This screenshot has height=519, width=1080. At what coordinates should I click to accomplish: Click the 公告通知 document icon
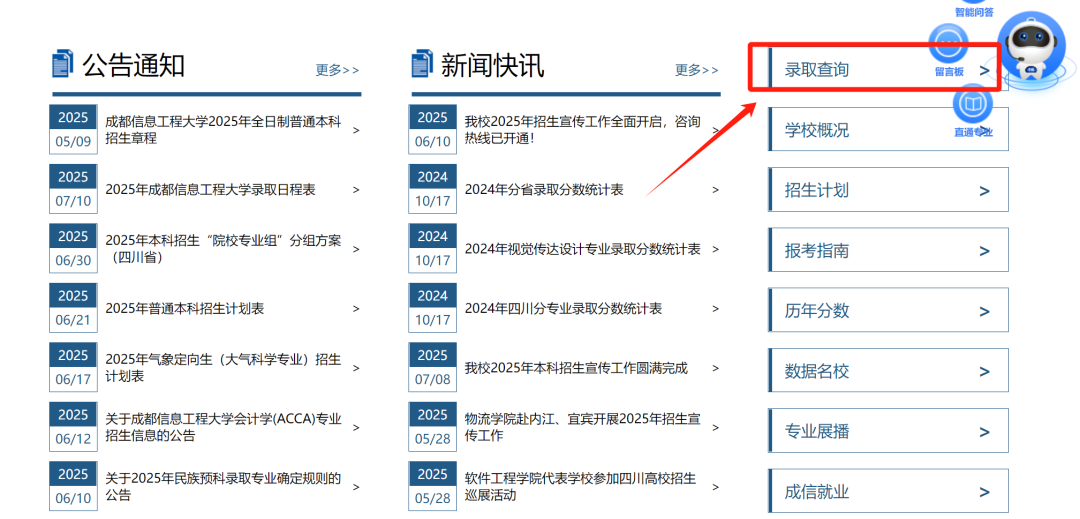pyautogui.click(x=63, y=64)
